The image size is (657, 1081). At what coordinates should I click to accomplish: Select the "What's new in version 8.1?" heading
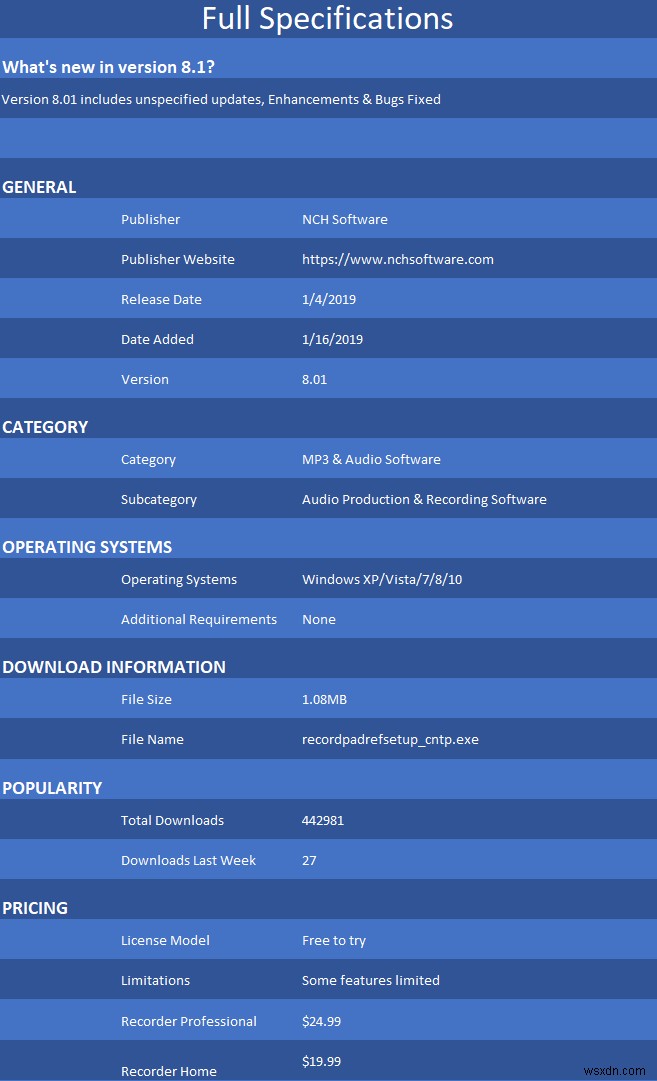click(x=108, y=67)
